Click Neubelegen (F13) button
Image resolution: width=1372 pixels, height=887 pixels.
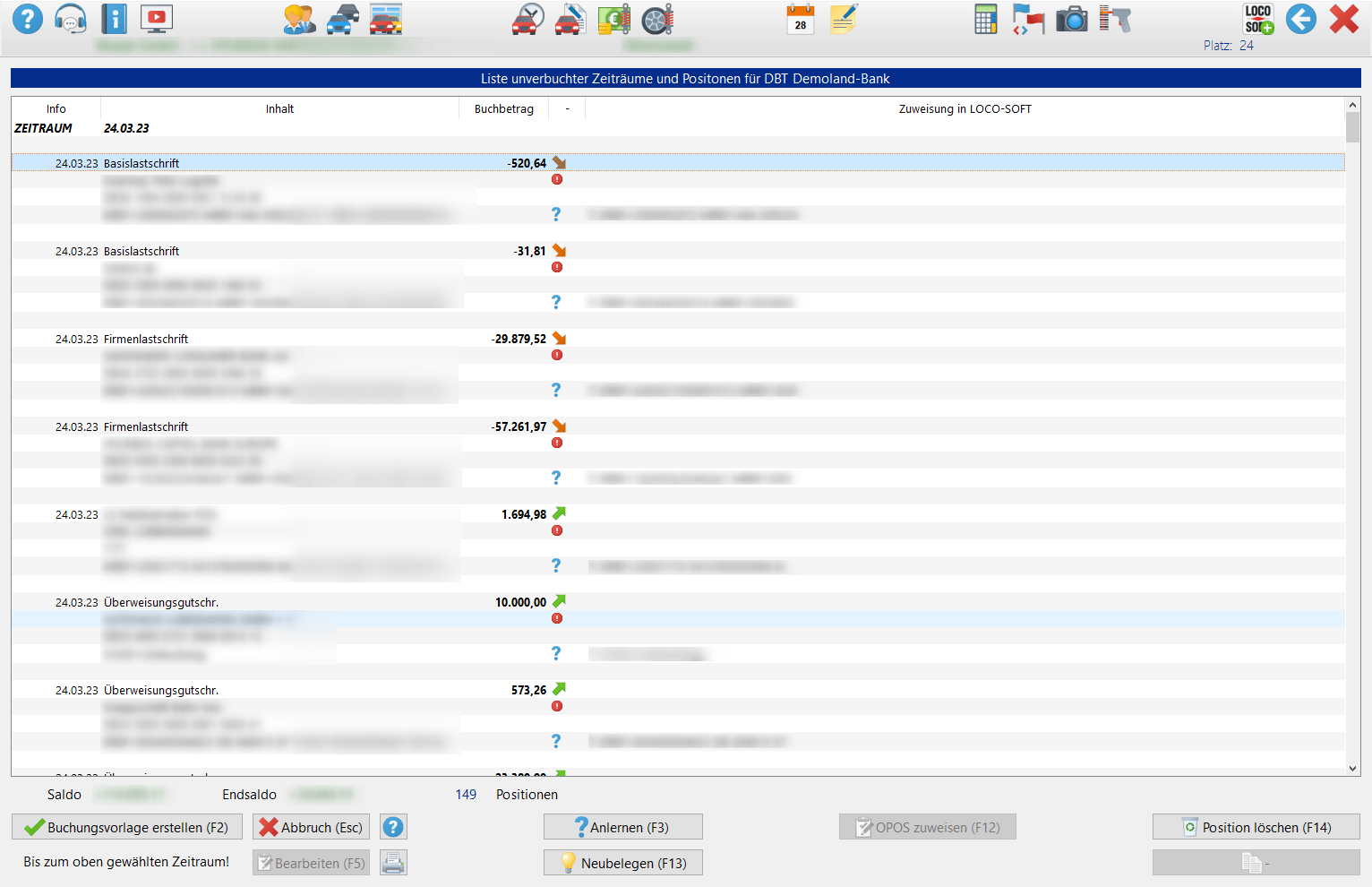(x=622, y=863)
